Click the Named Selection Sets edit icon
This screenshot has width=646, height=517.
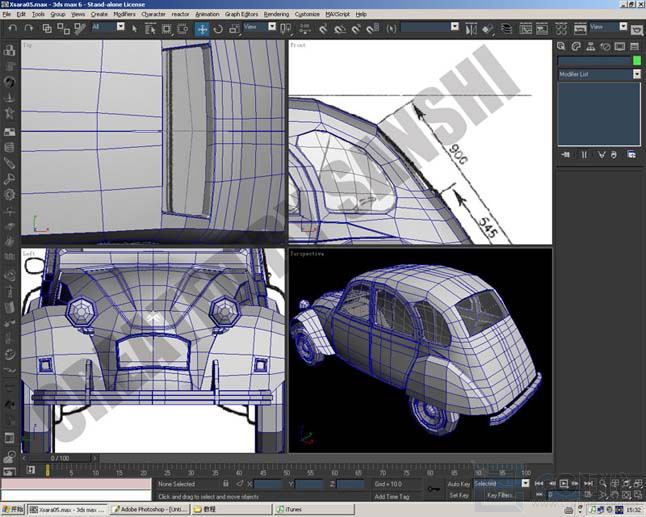click(391, 28)
